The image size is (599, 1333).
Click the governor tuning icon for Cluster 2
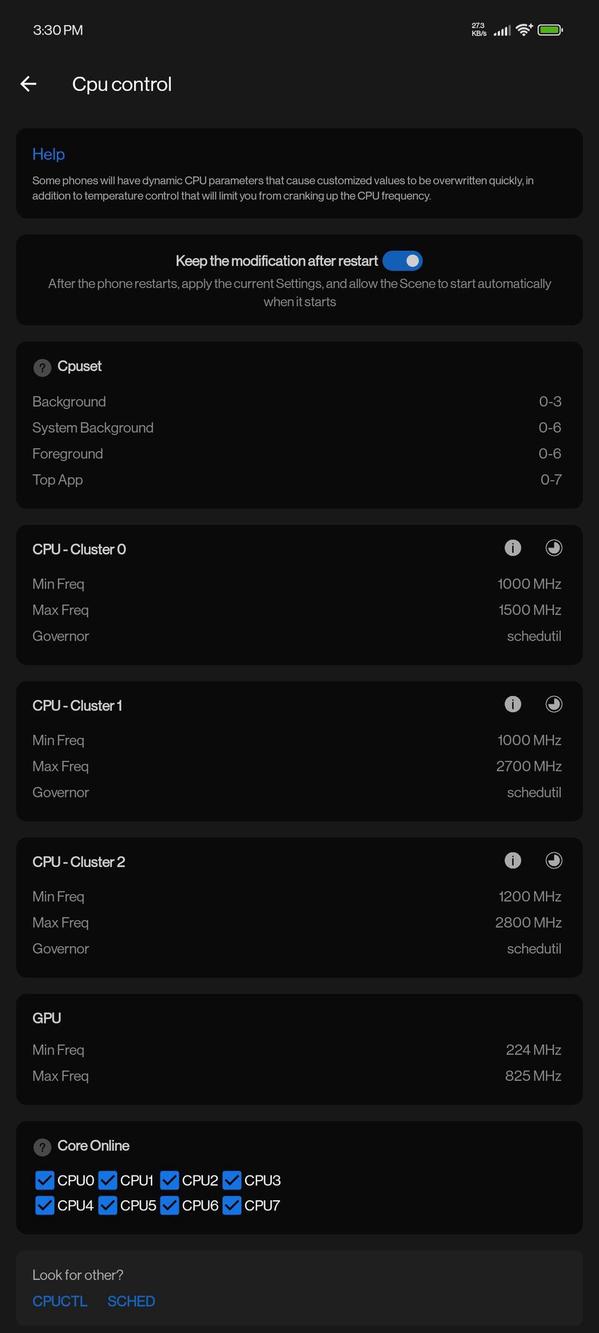click(x=553, y=860)
